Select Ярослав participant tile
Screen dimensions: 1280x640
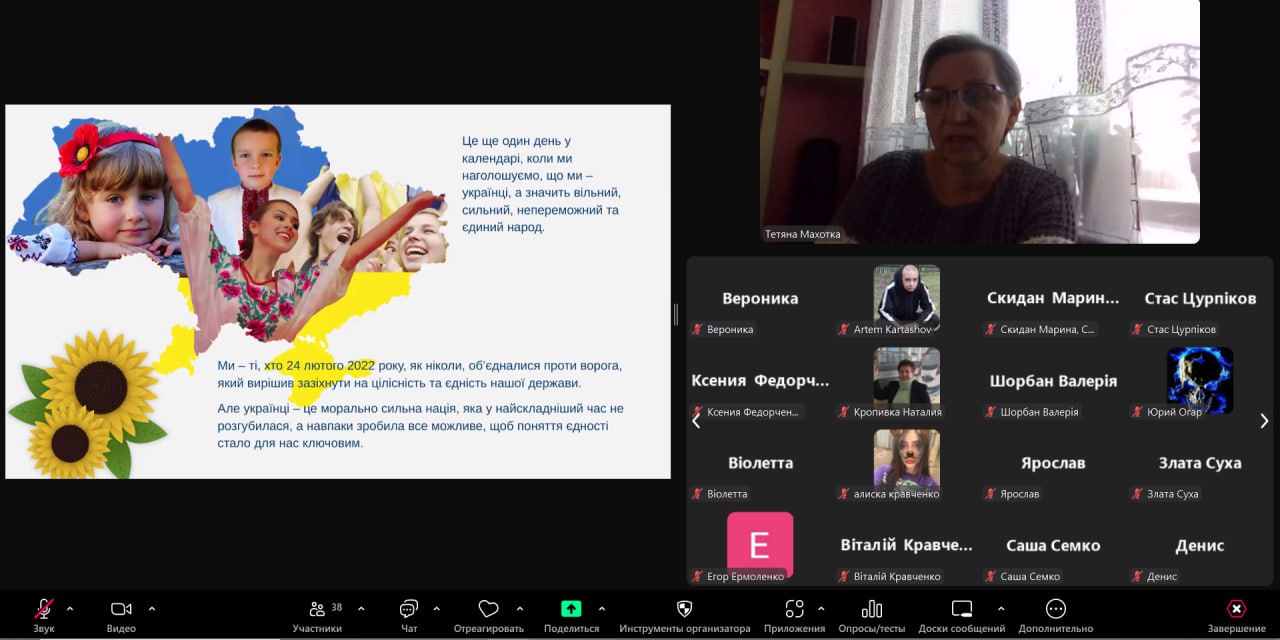[x=1053, y=463]
